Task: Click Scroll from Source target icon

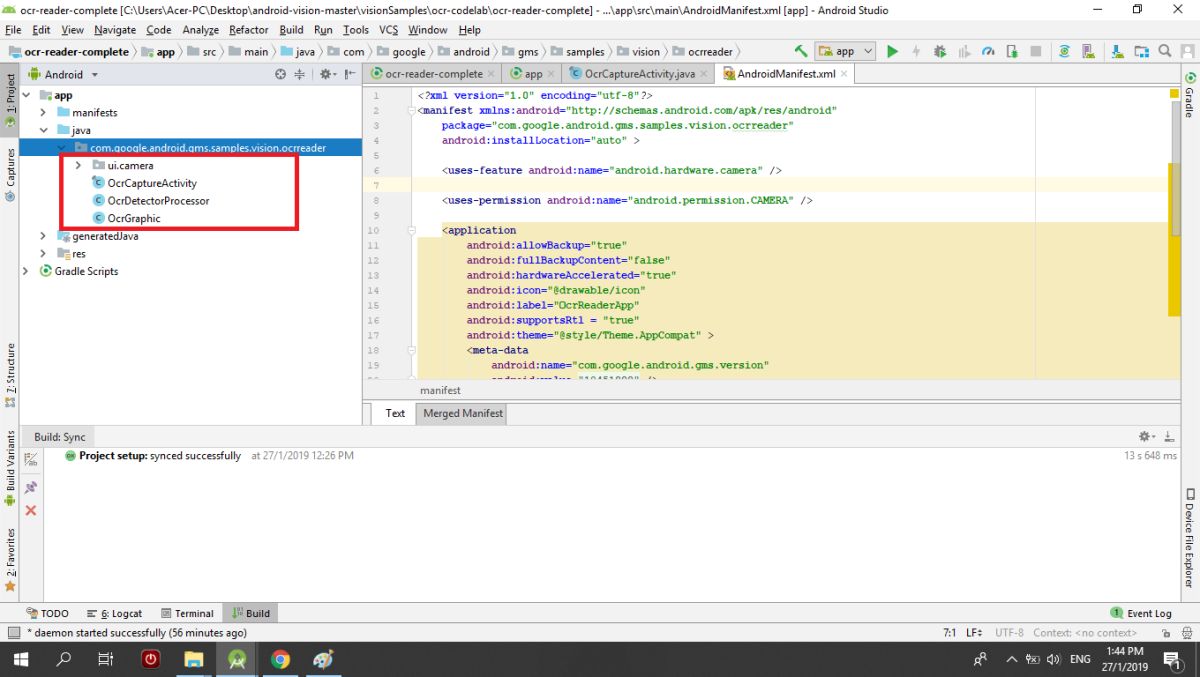Action: click(x=280, y=74)
